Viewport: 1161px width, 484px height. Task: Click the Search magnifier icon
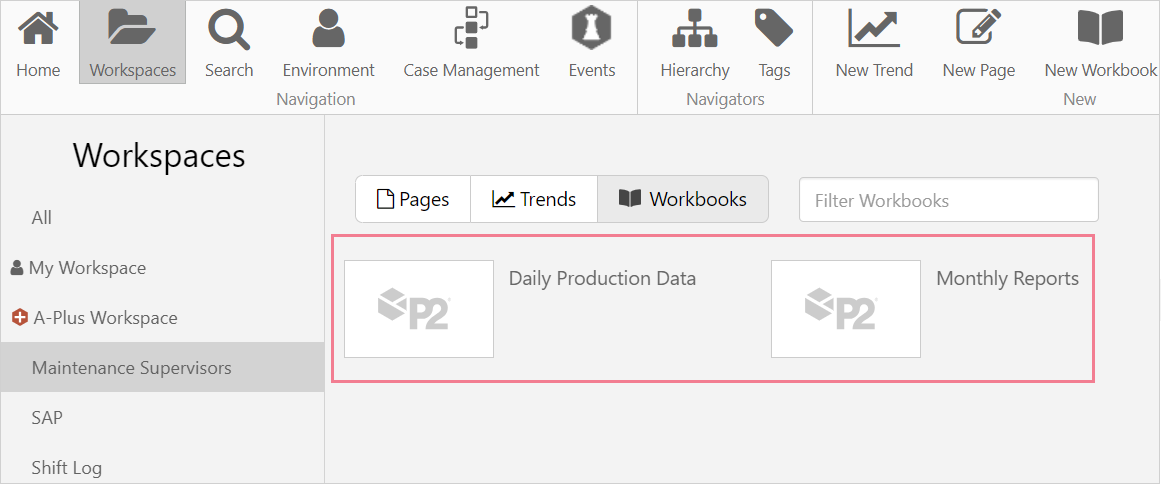click(x=229, y=28)
